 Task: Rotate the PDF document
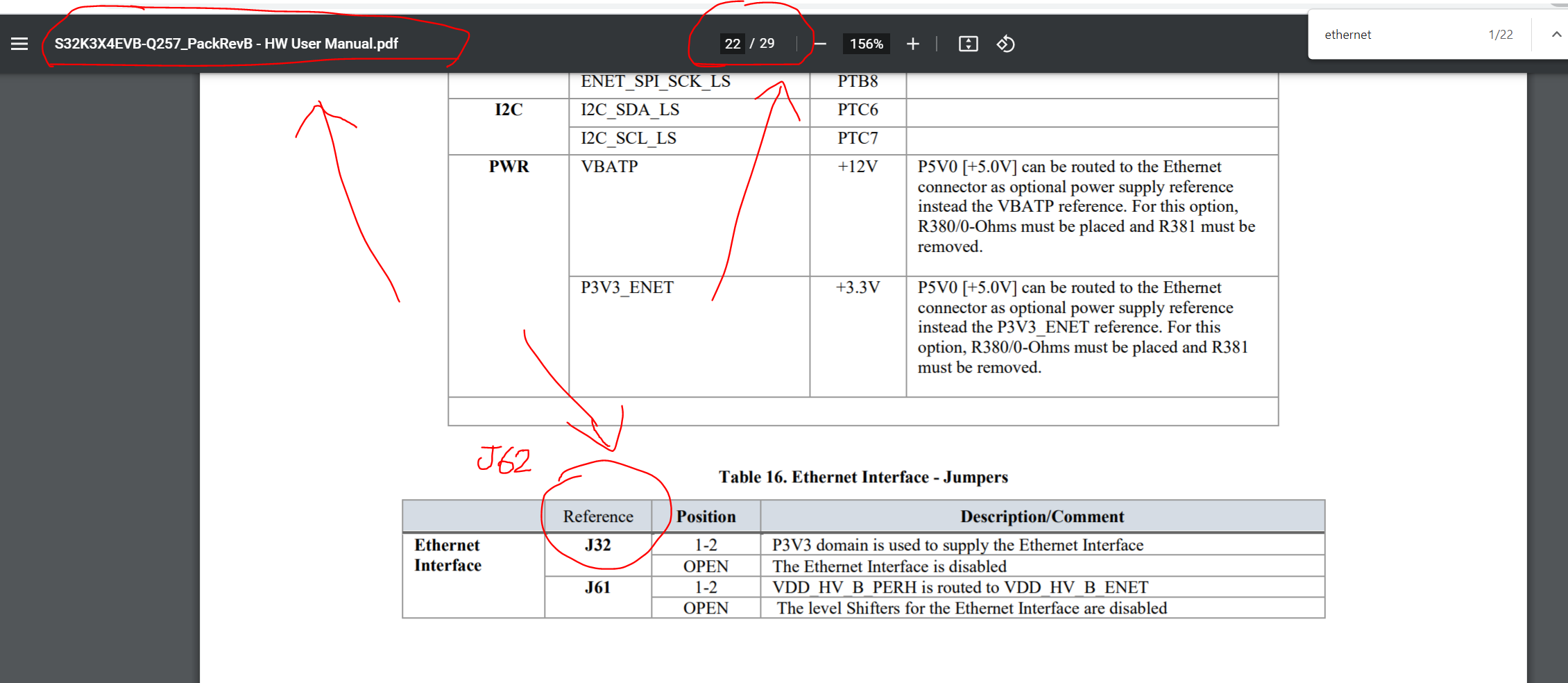pos(1005,43)
